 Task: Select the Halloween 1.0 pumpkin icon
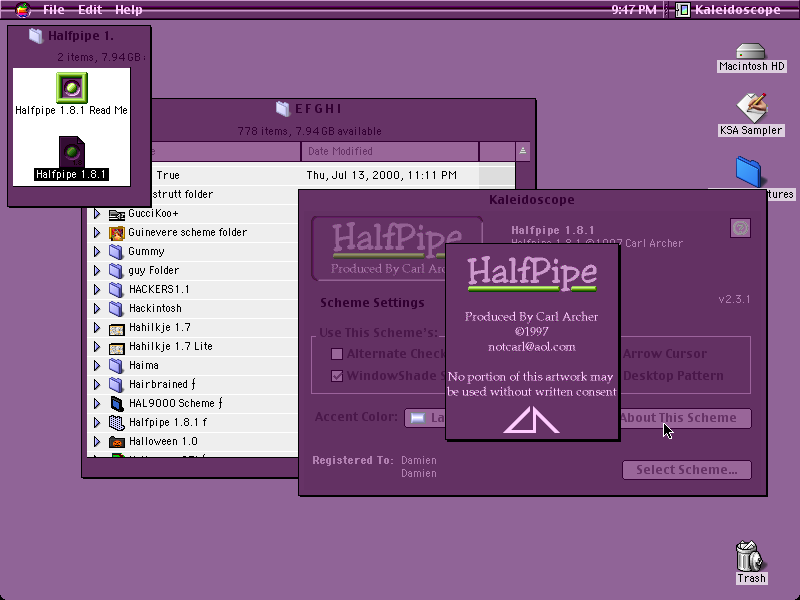[x=117, y=442]
